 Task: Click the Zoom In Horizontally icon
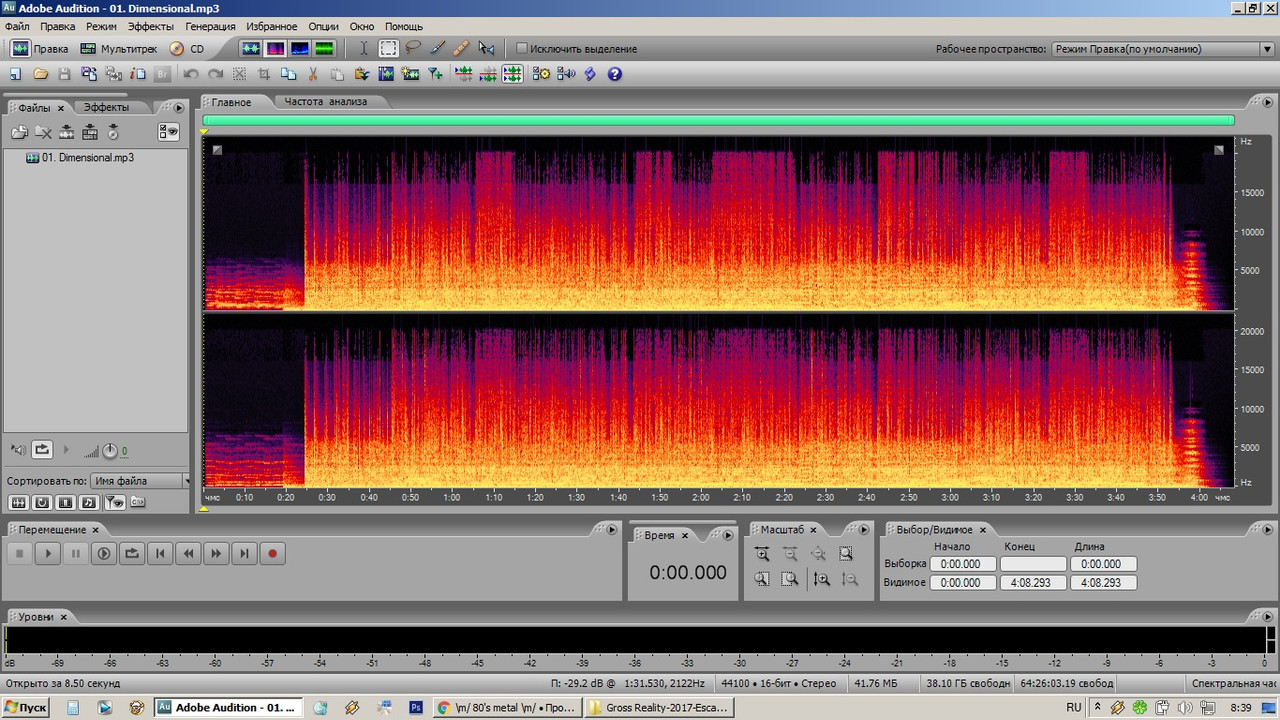762,554
